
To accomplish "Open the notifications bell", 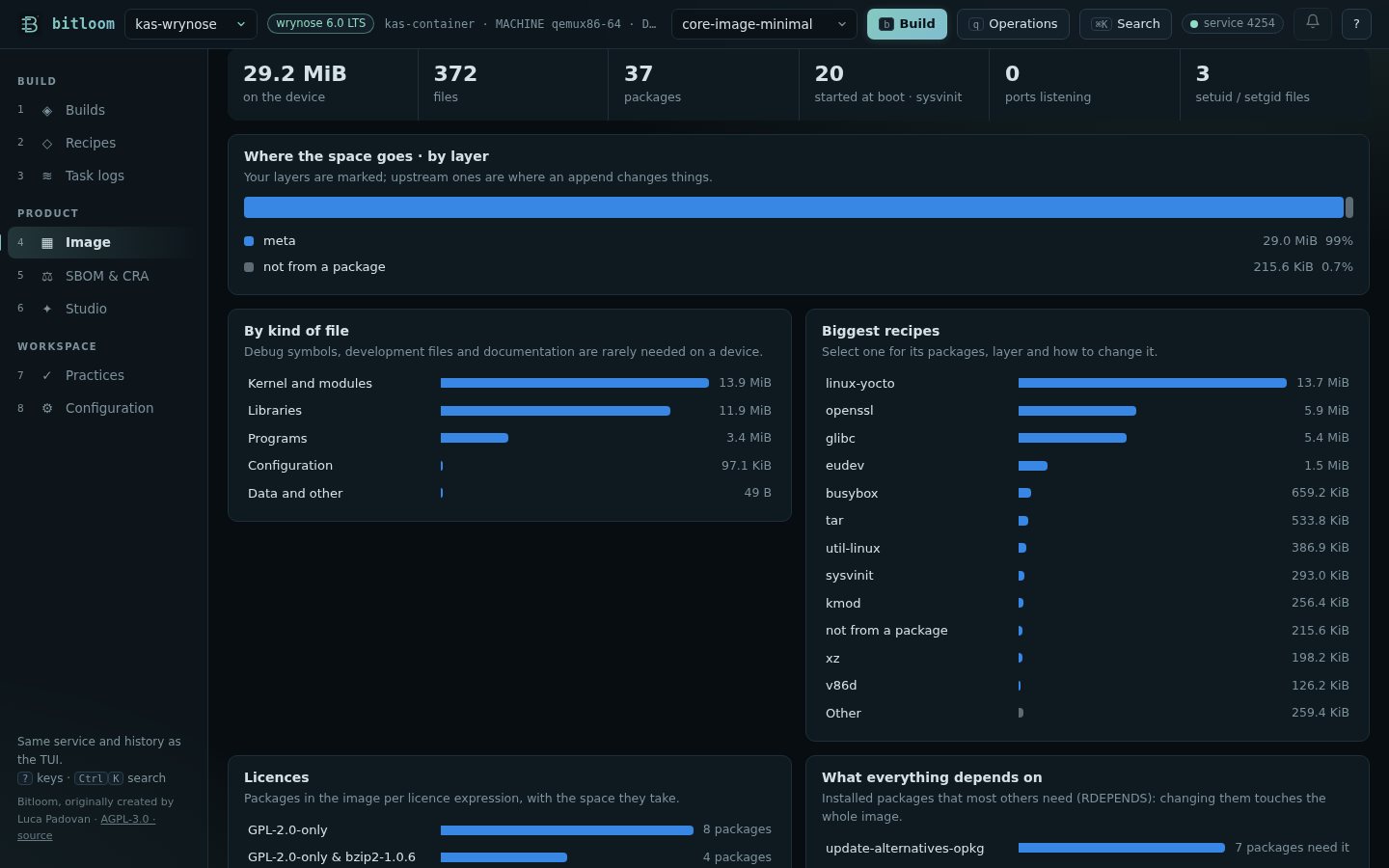I will [x=1313, y=23].
